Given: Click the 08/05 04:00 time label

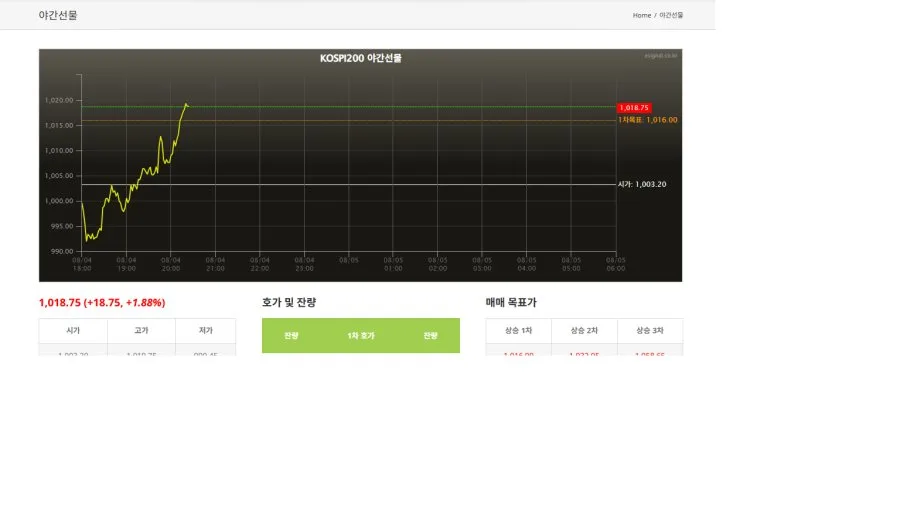Looking at the screenshot, I should [x=526, y=264].
